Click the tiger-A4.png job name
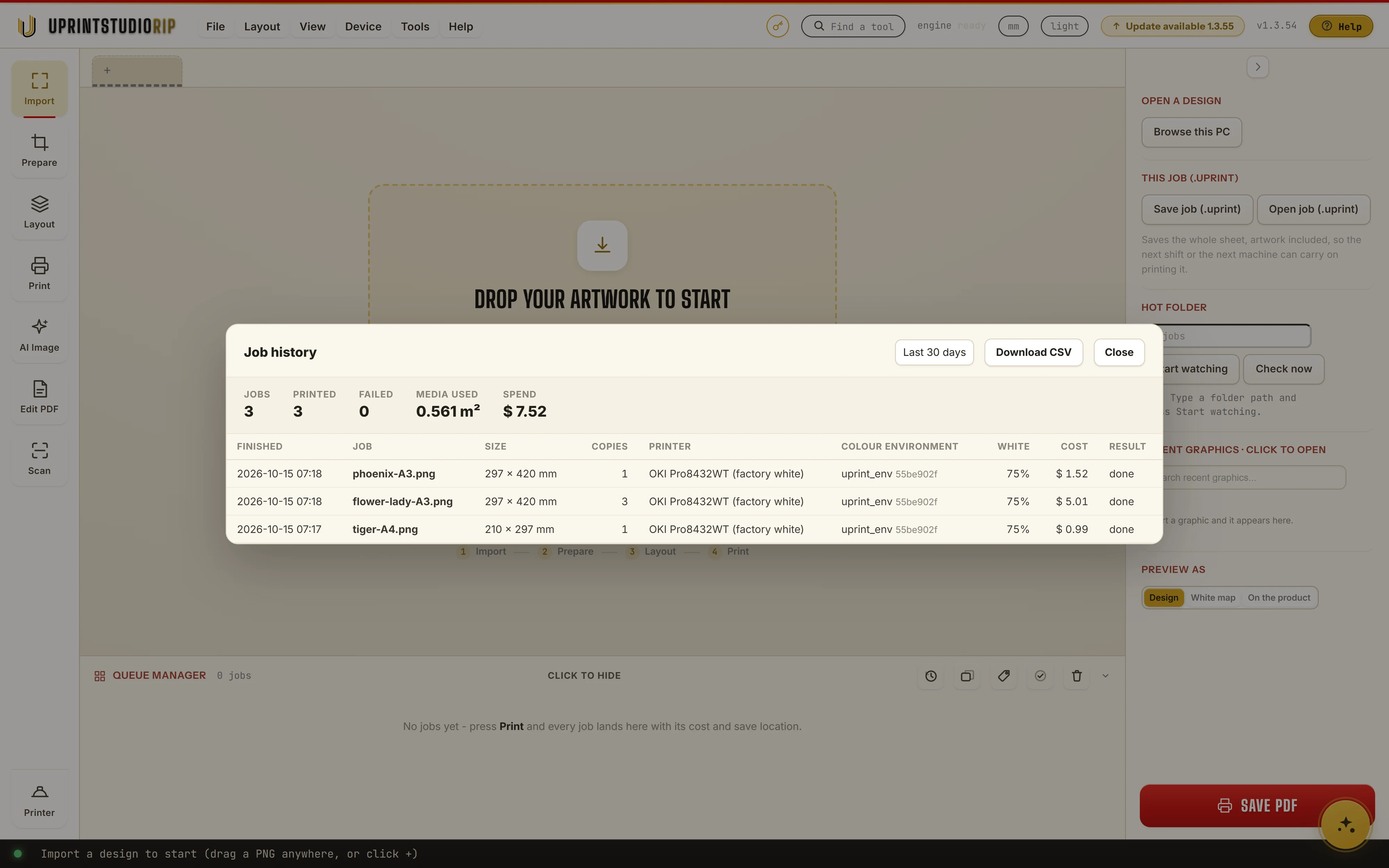This screenshot has width=1389, height=868. [385, 529]
